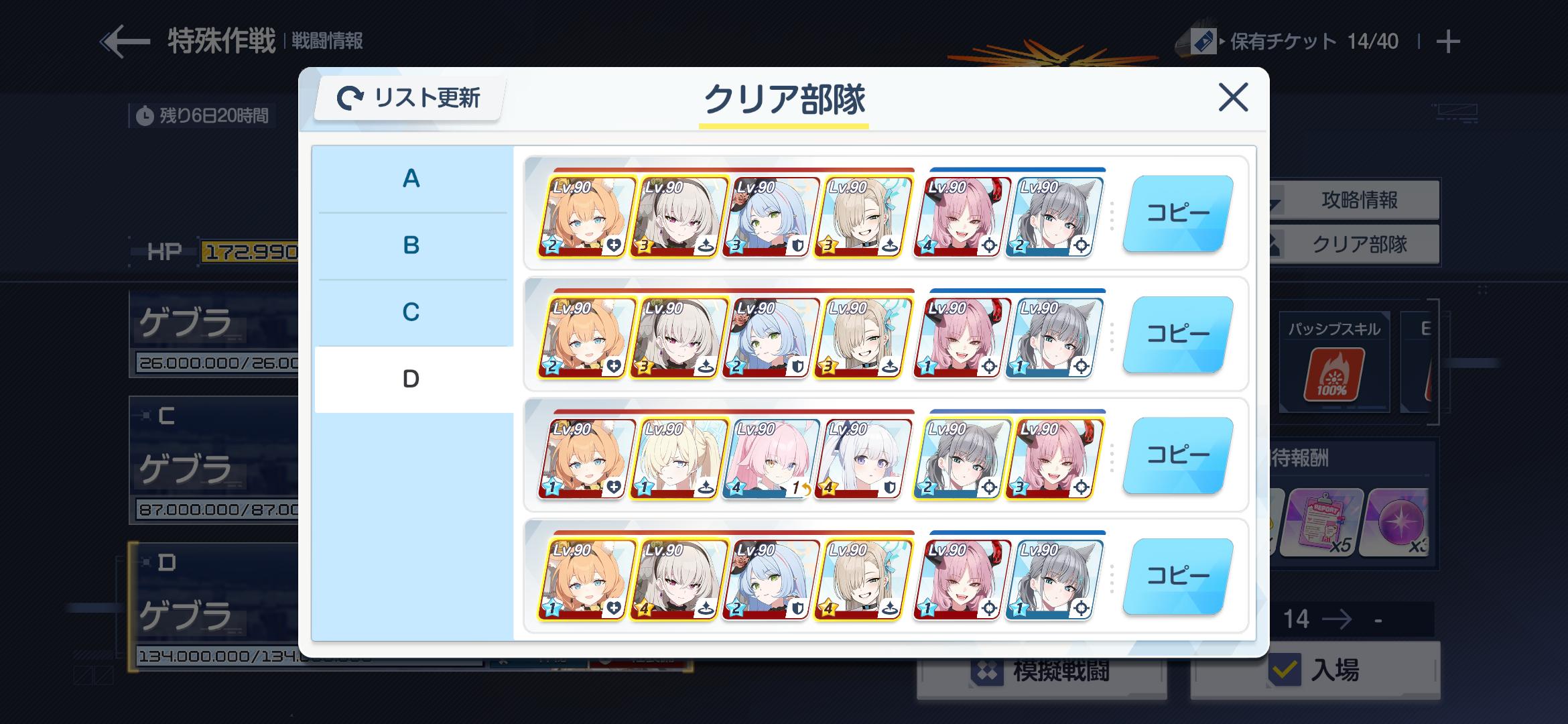Select difficulty tab D
The height and width of the screenshot is (724, 1568).
411,379
